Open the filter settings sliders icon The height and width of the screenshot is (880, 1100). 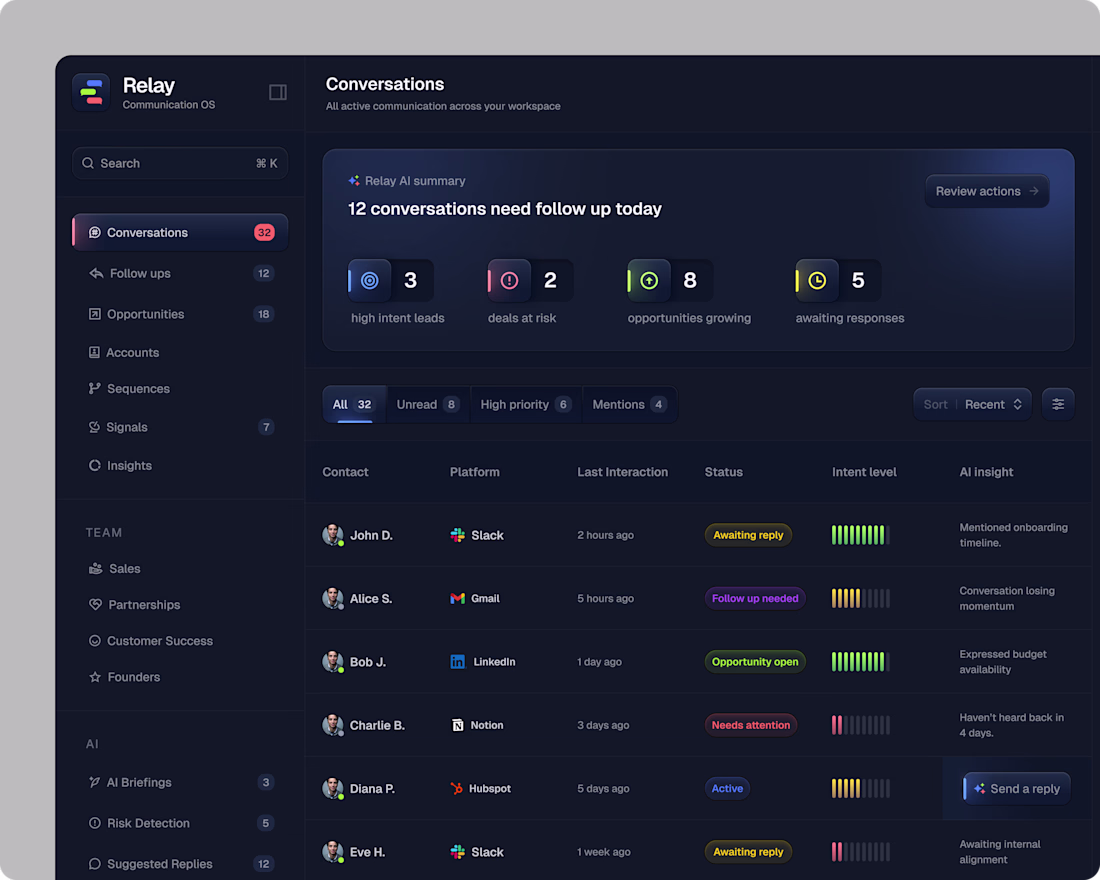point(1058,404)
